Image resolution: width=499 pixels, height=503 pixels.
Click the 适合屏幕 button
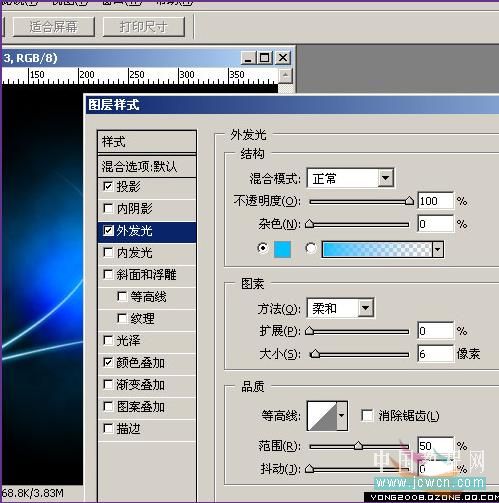[54, 27]
